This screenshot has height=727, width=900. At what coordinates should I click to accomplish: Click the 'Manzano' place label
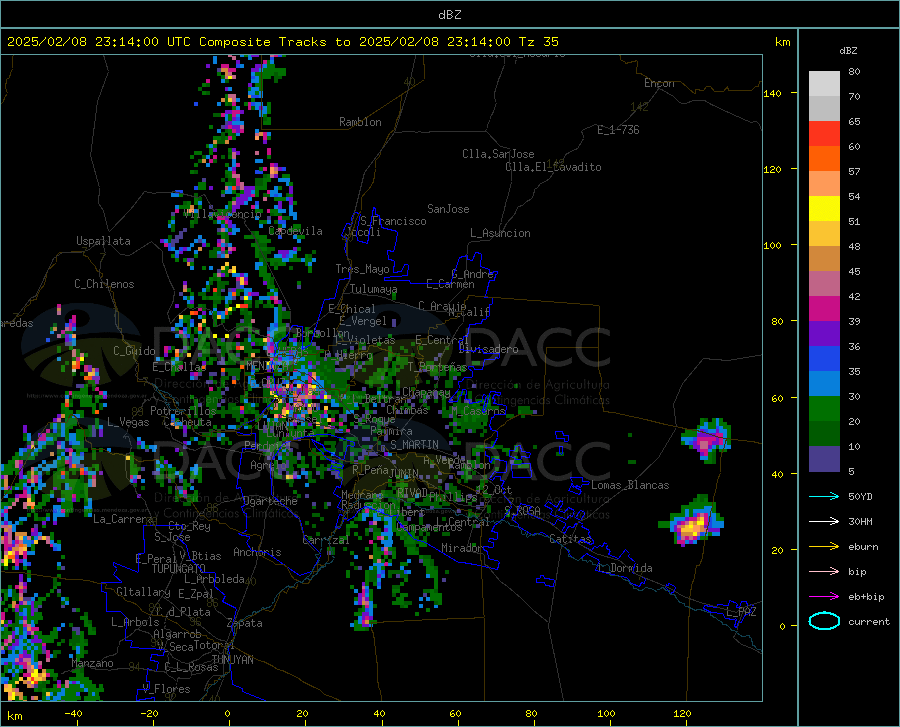click(x=92, y=663)
